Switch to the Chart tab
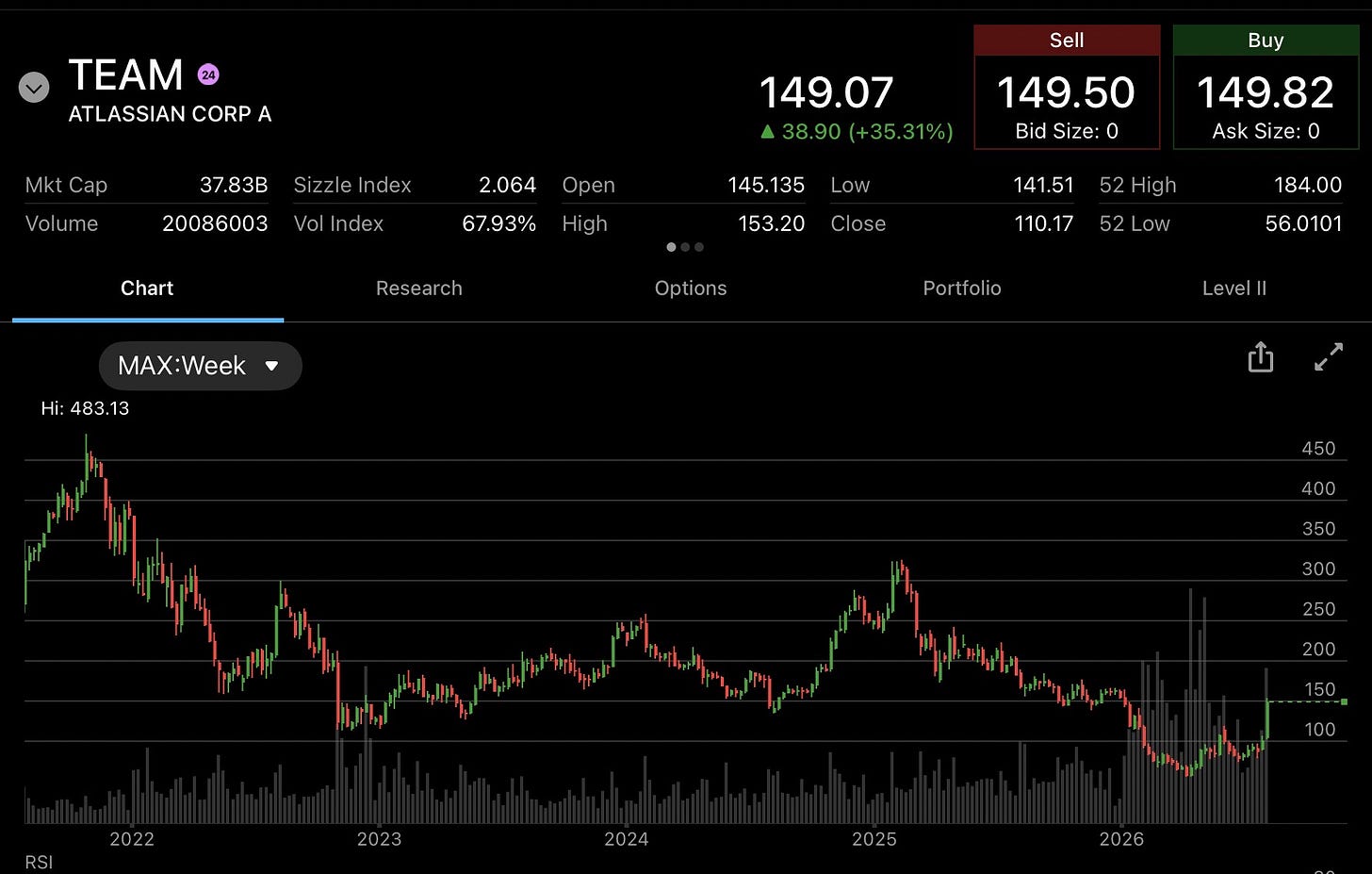Screen dimensions: 1372x874 click(147, 289)
